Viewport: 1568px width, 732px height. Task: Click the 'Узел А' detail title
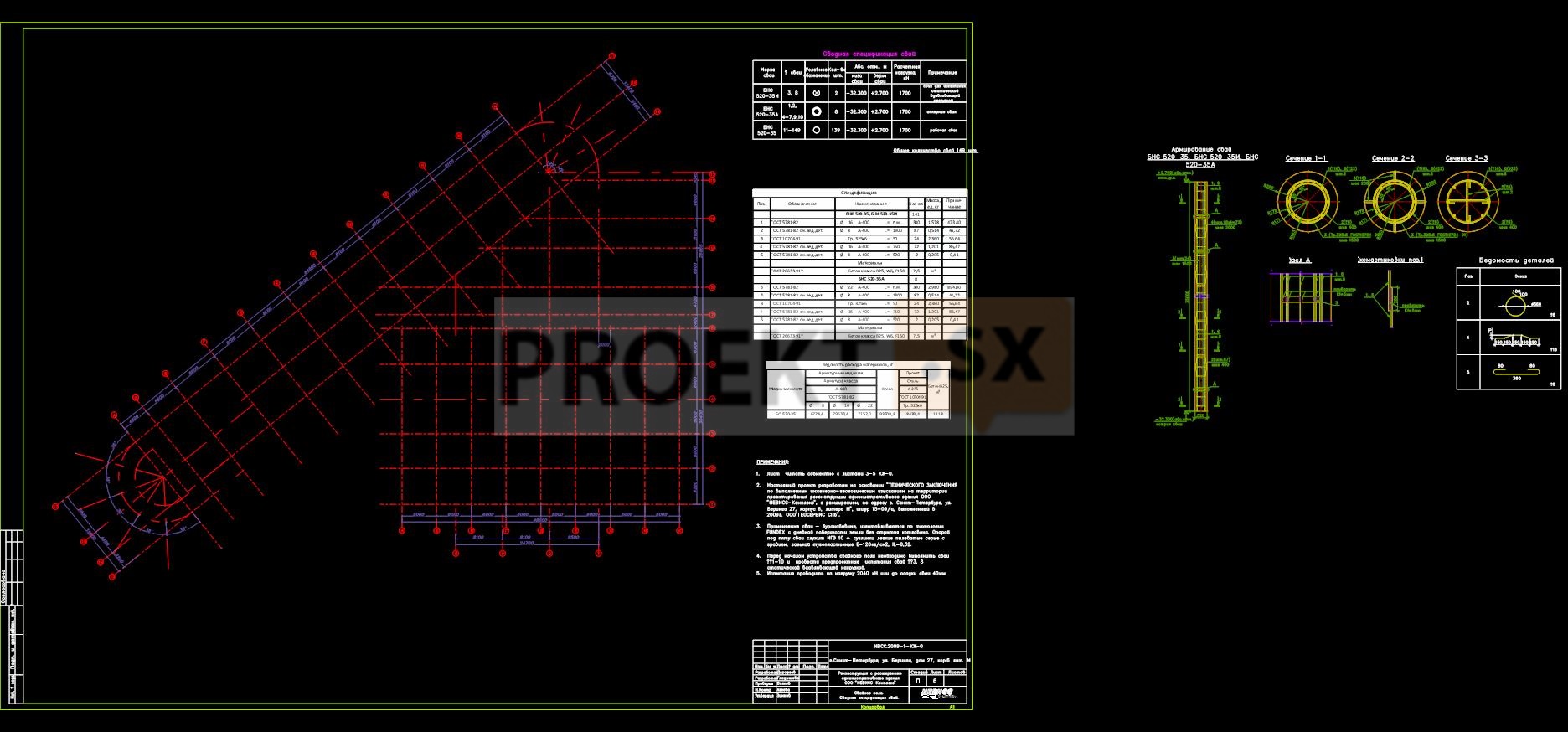click(x=1300, y=260)
